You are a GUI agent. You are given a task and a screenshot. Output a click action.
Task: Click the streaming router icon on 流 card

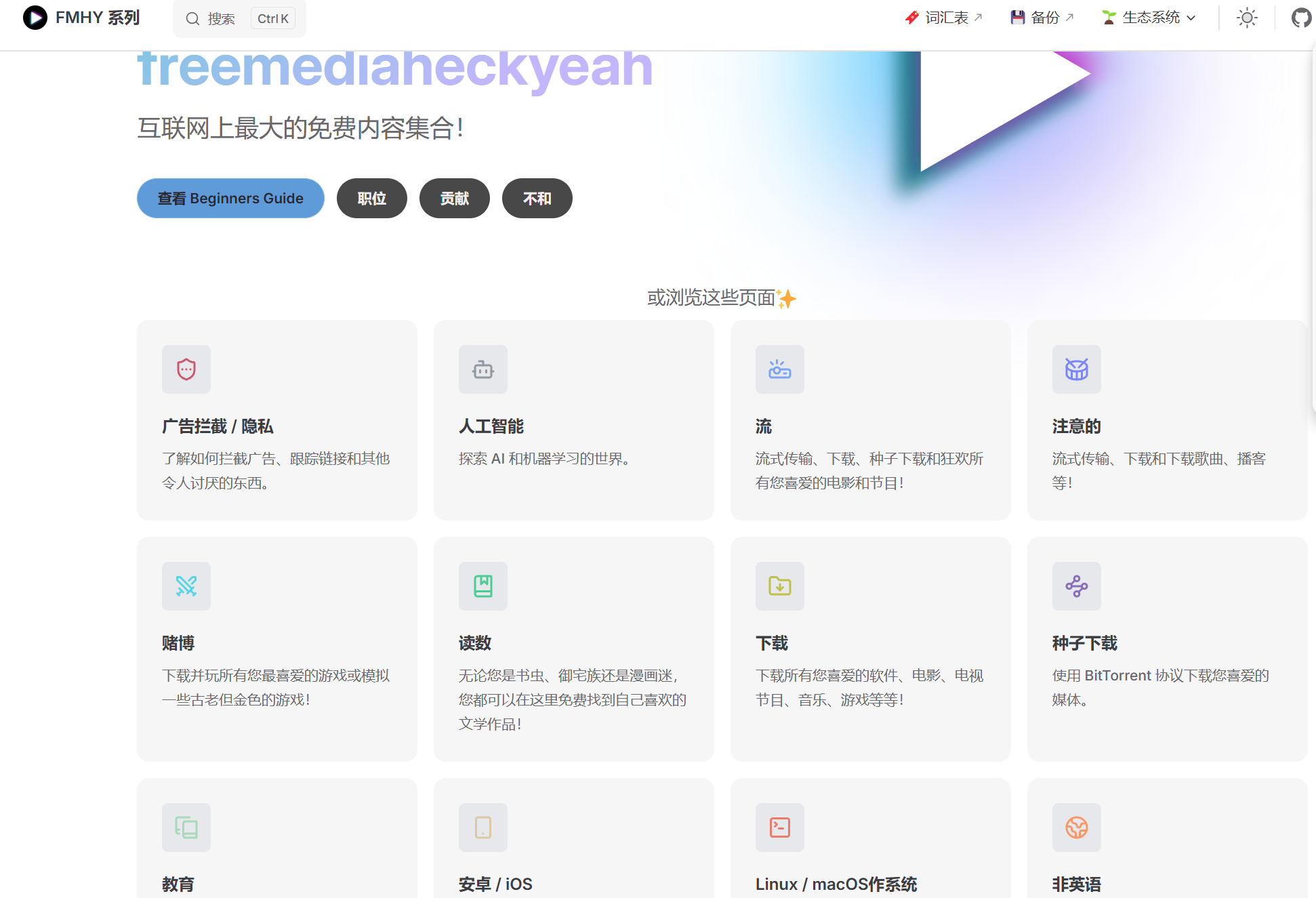[x=780, y=369]
